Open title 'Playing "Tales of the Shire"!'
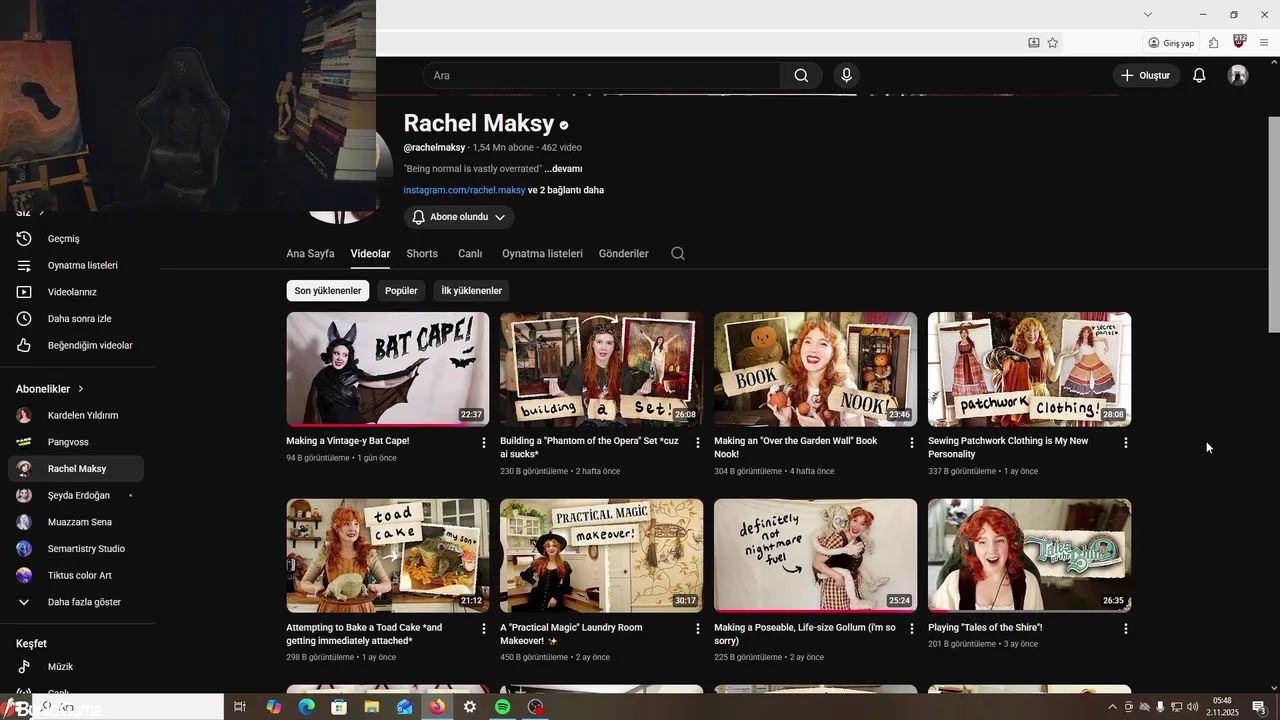Image resolution: width=1280 pixels, height=720 pixels. [985, 628]
